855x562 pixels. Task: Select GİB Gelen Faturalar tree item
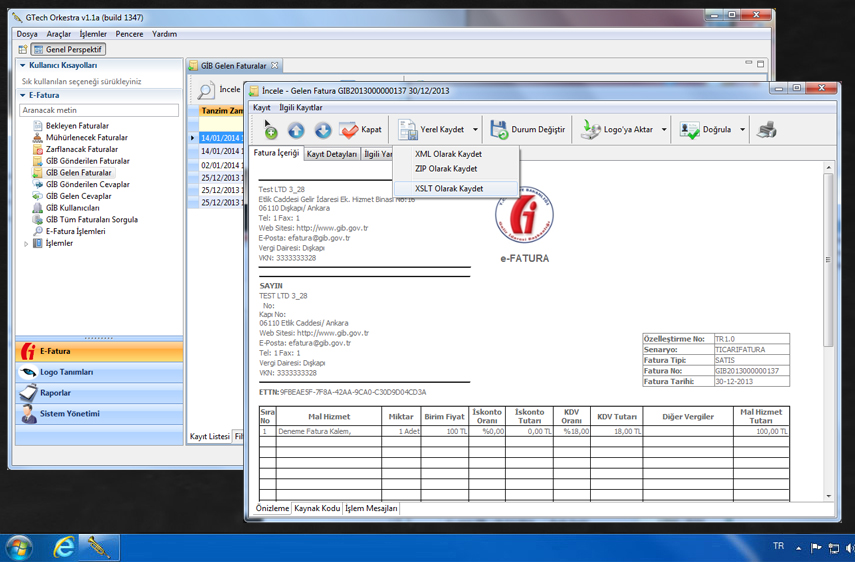click(79, 173)
